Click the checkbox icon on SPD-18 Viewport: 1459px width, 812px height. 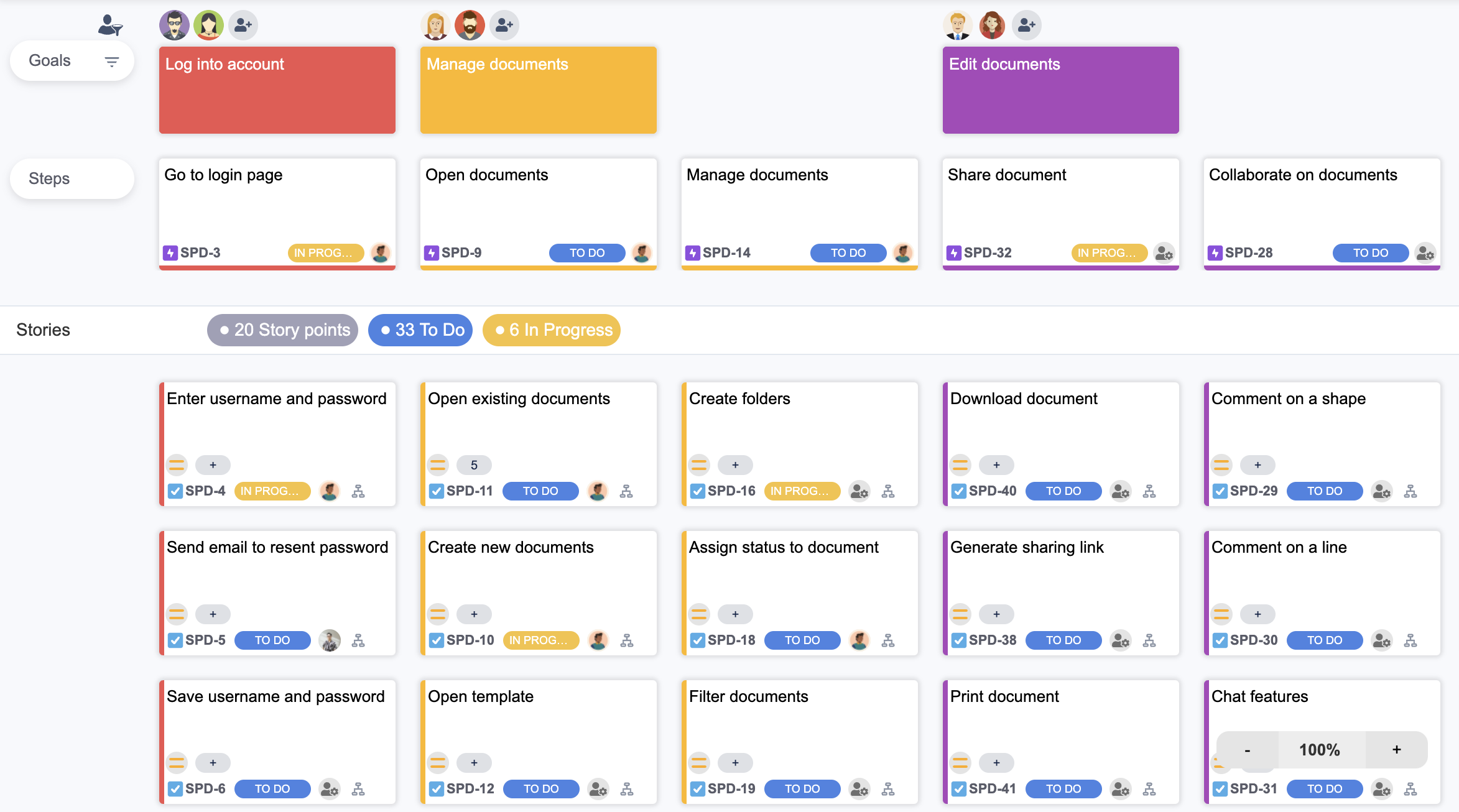[698, 640]
